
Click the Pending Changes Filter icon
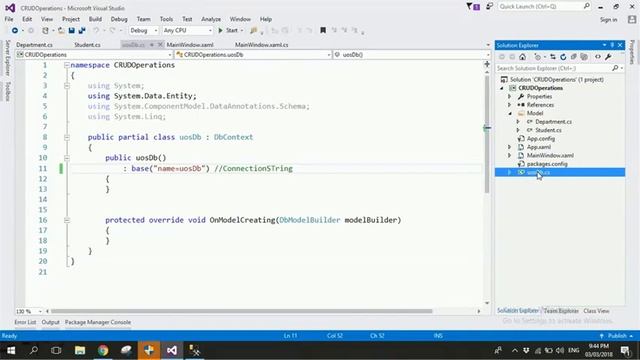(538, 57)
